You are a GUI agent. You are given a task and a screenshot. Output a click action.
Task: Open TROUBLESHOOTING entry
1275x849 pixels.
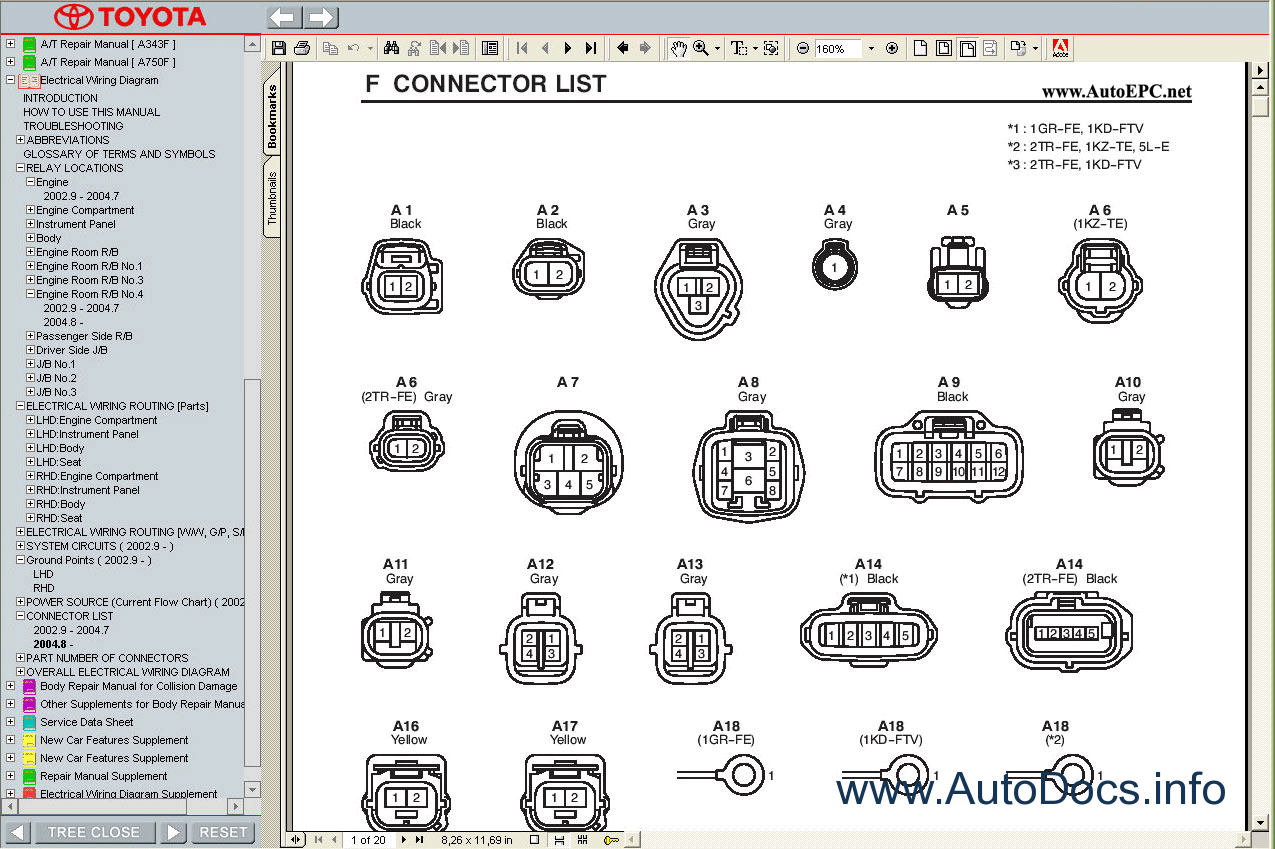pyautogui.click(x=73, y=126)
